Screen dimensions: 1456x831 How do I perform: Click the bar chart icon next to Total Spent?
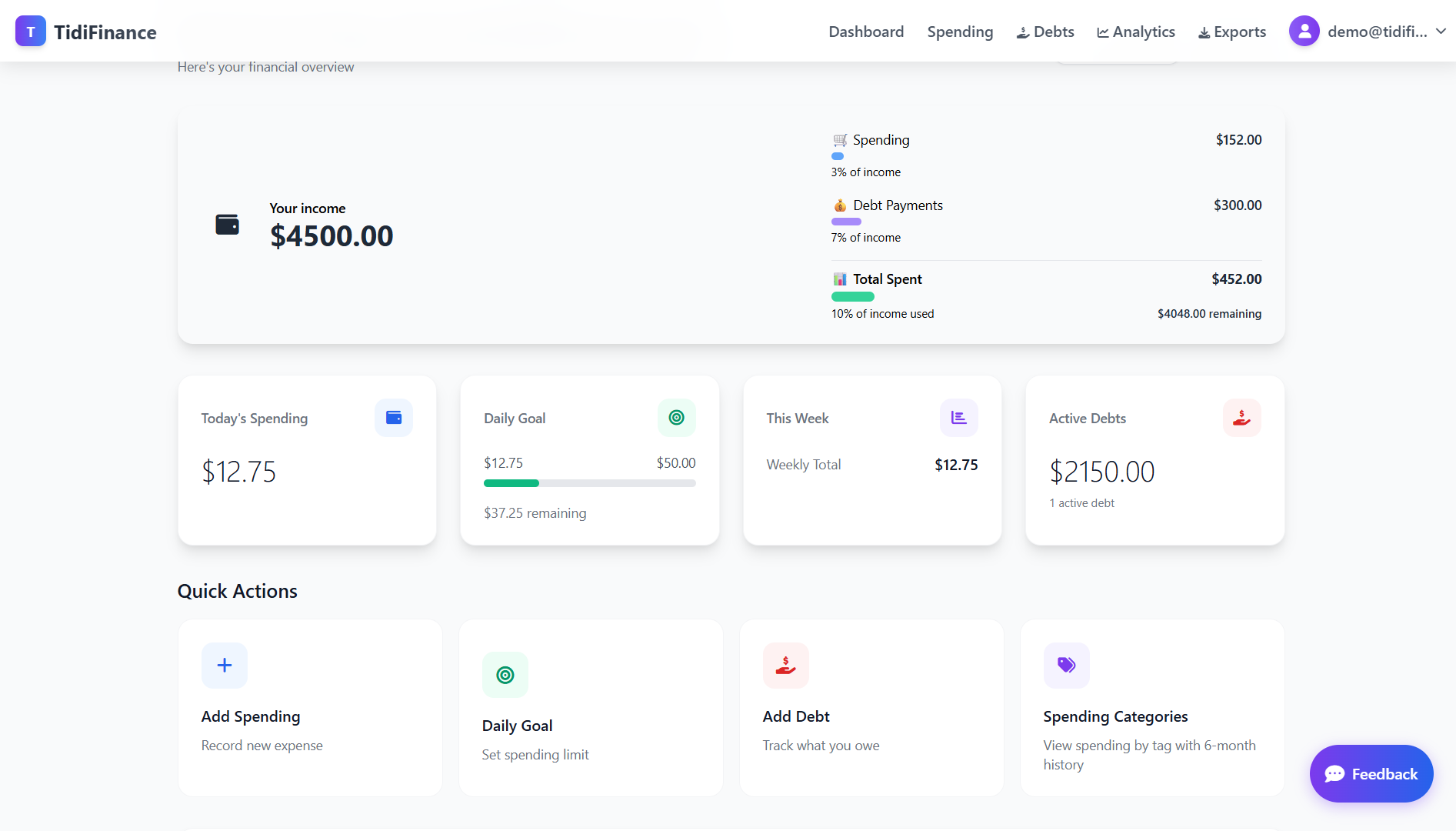point(840,279)
